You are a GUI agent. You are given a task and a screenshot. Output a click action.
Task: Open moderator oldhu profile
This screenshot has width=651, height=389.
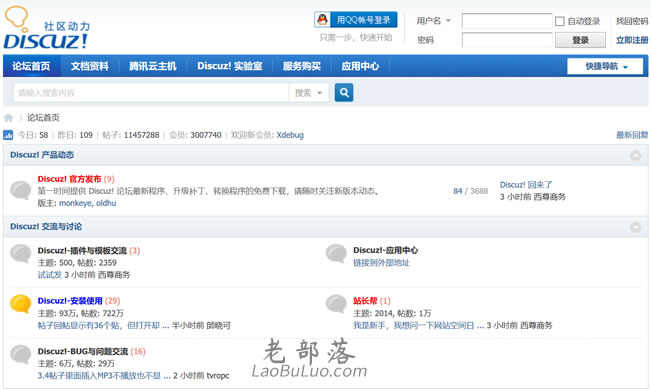pyautogui.click(x=106, y=203)
